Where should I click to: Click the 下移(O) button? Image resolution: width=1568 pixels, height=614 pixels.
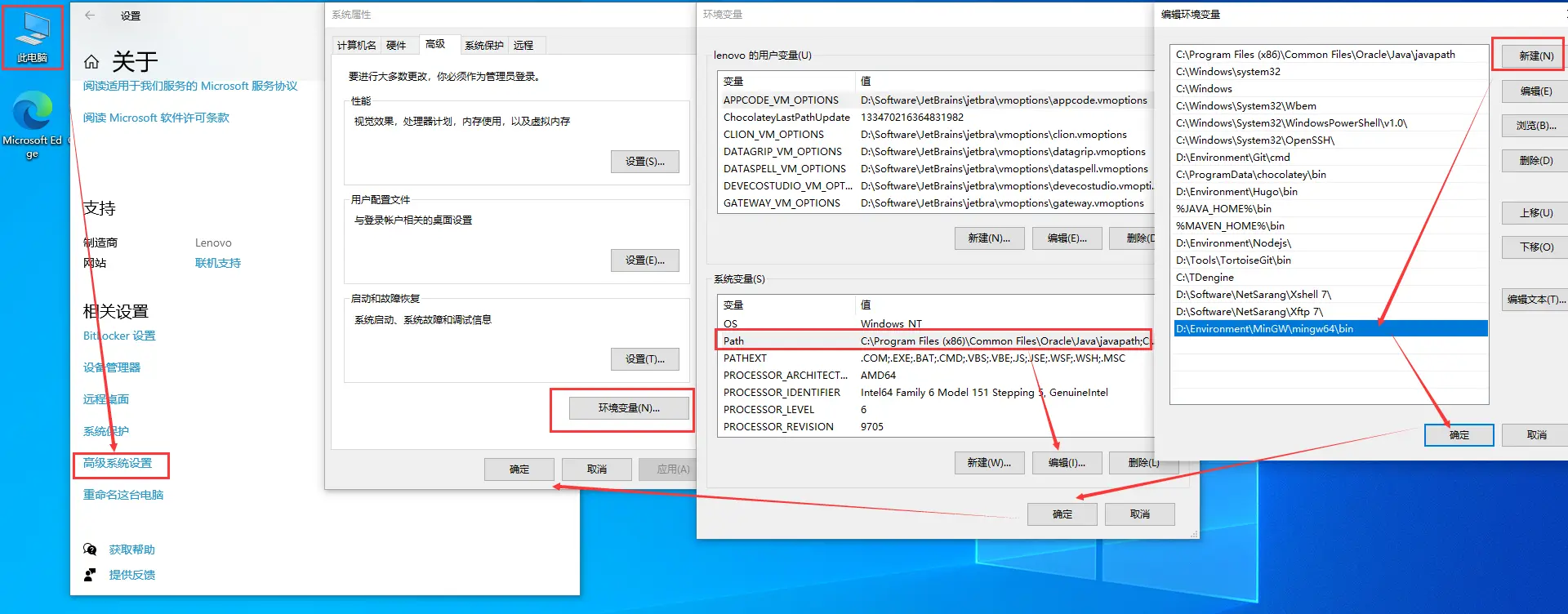(1536, 247)
